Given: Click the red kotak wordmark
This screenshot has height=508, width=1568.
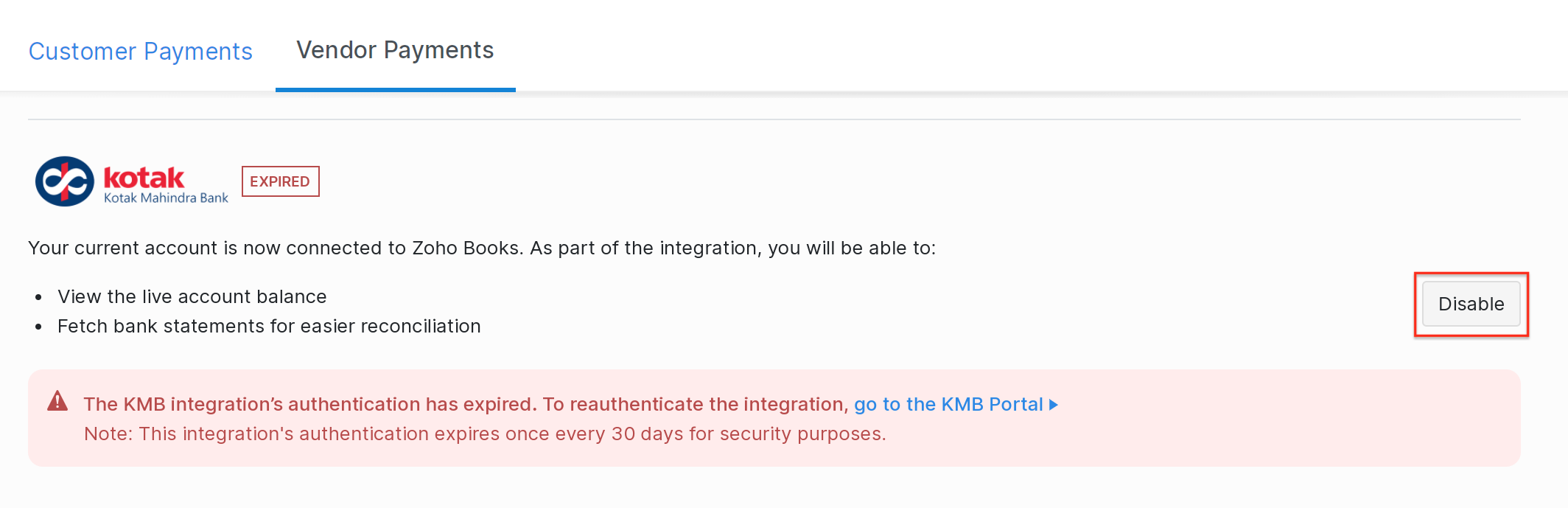Looking at the screenshot, I should (x=144, y=178).
